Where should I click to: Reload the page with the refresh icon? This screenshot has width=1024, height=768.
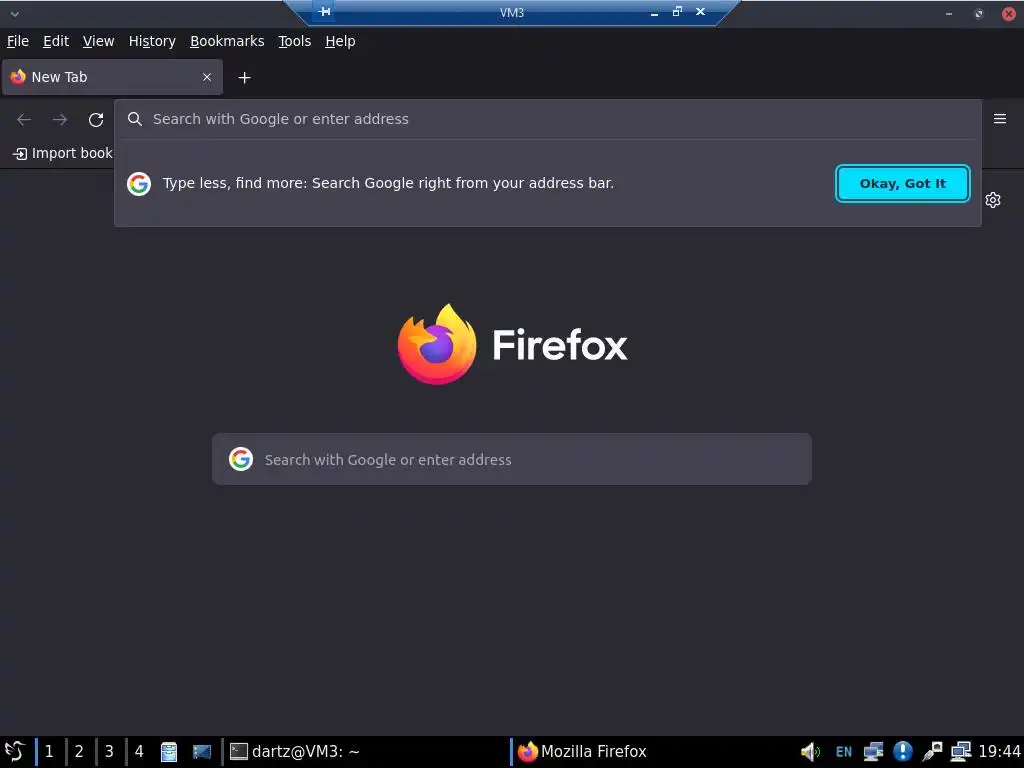tap(96, 120)
